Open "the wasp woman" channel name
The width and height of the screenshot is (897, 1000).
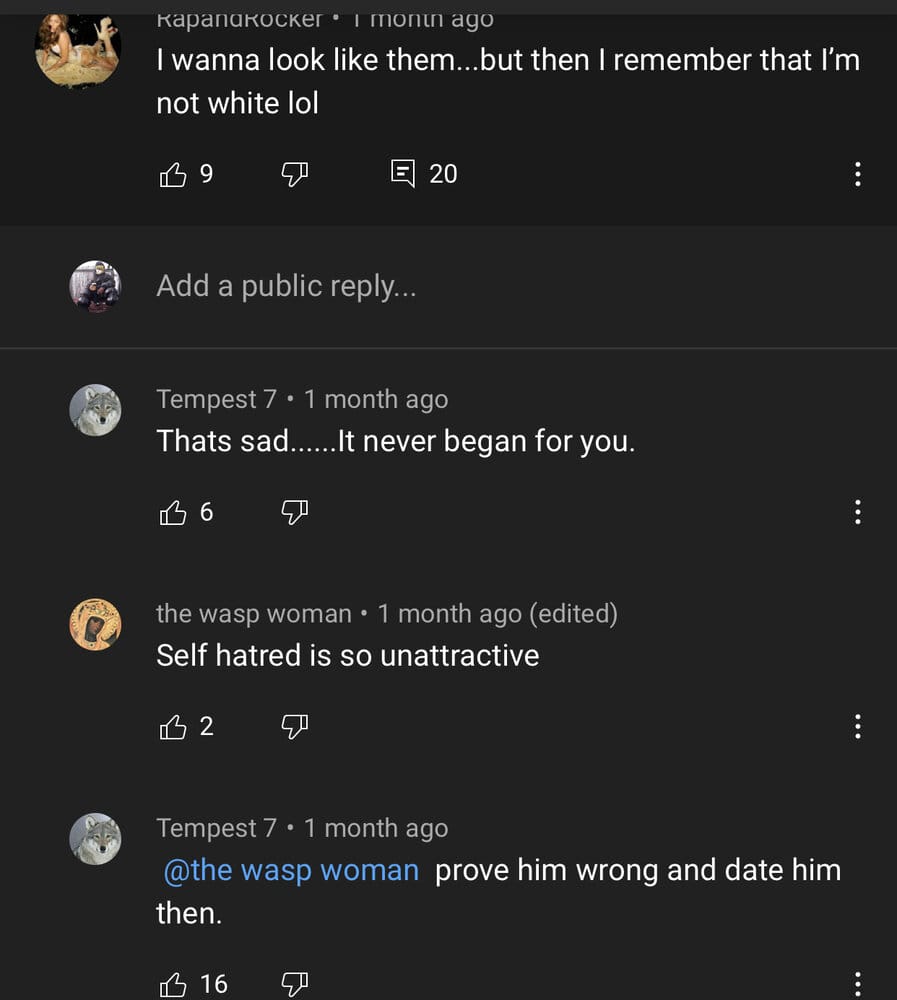(x=254, y=613)
